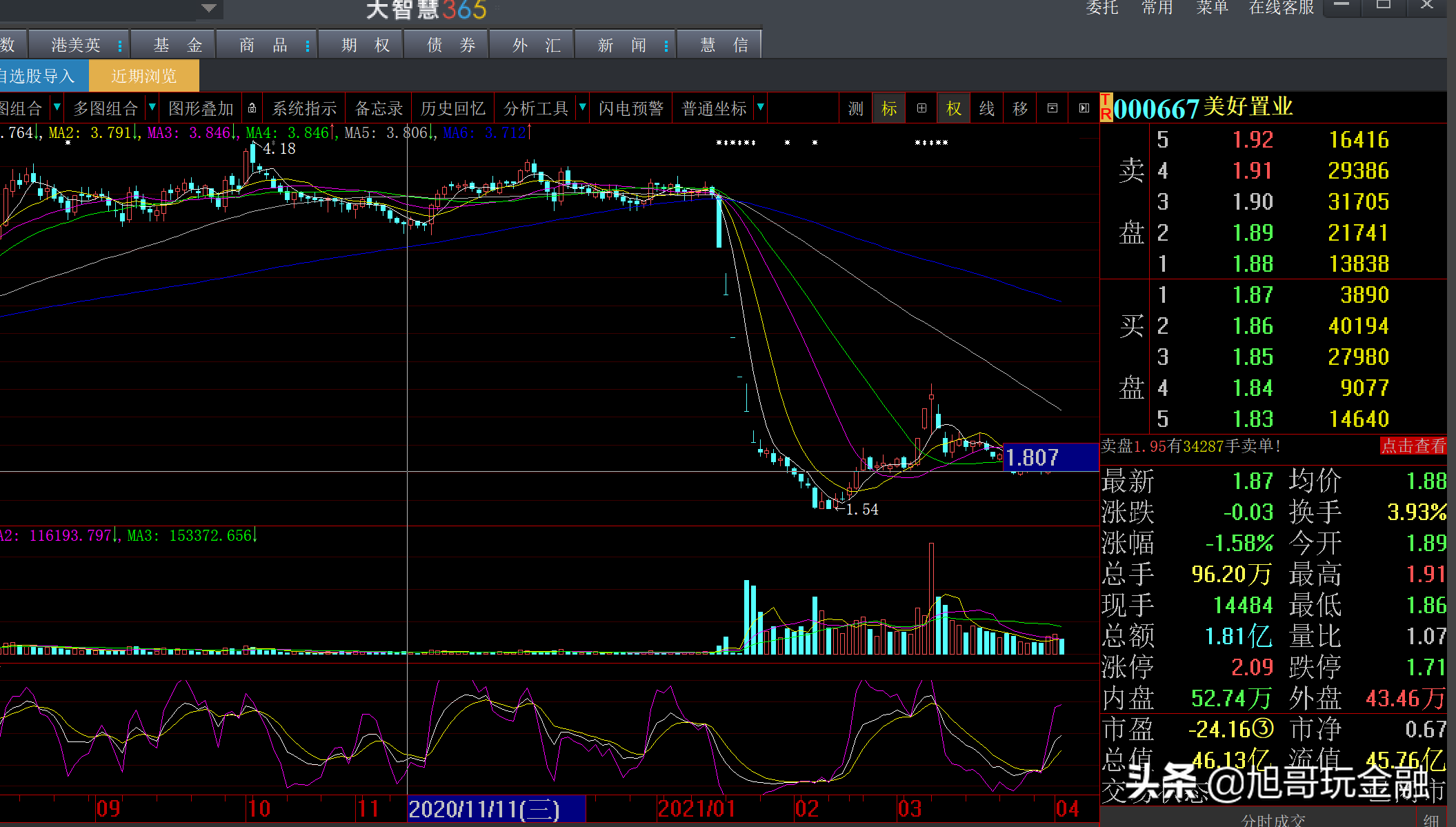The width and height of the screenshot is (1456, 827).
Task: Expand the arrow next to 多图组合
Action: coord(152,108)
